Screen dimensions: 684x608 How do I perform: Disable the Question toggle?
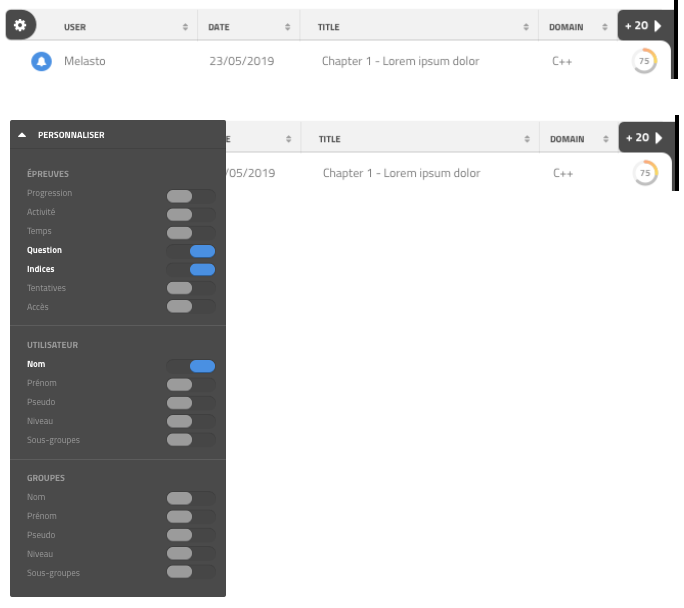[191, 251]
